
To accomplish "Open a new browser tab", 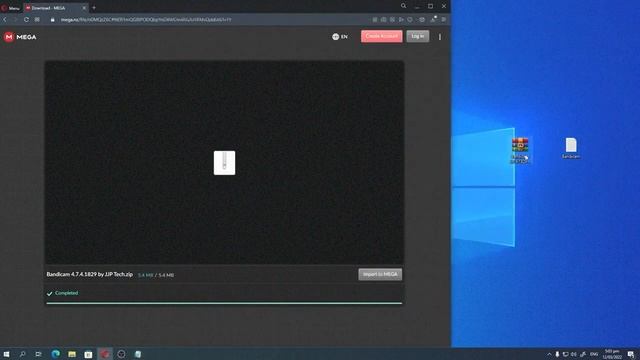I will point(94,8).
